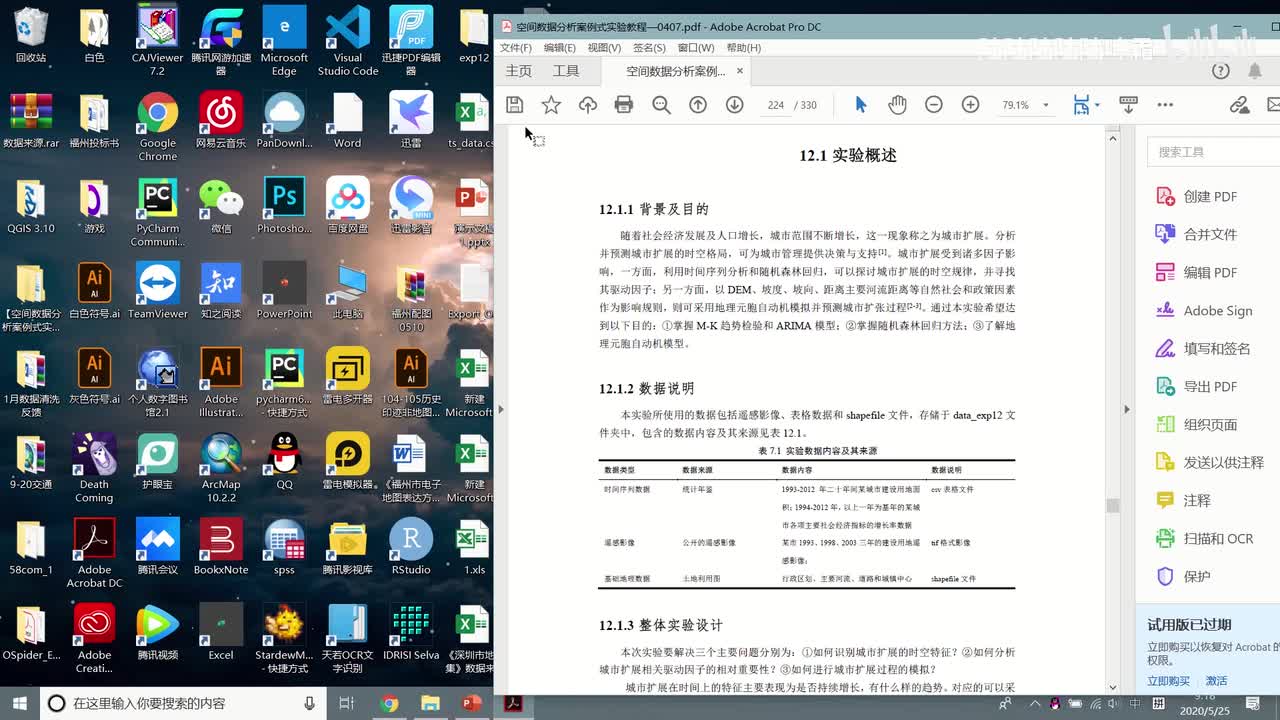Switch to the 主页 tab
This screenshot has height=720, width=1280.
pyautogui.click(x=519, y=71)
